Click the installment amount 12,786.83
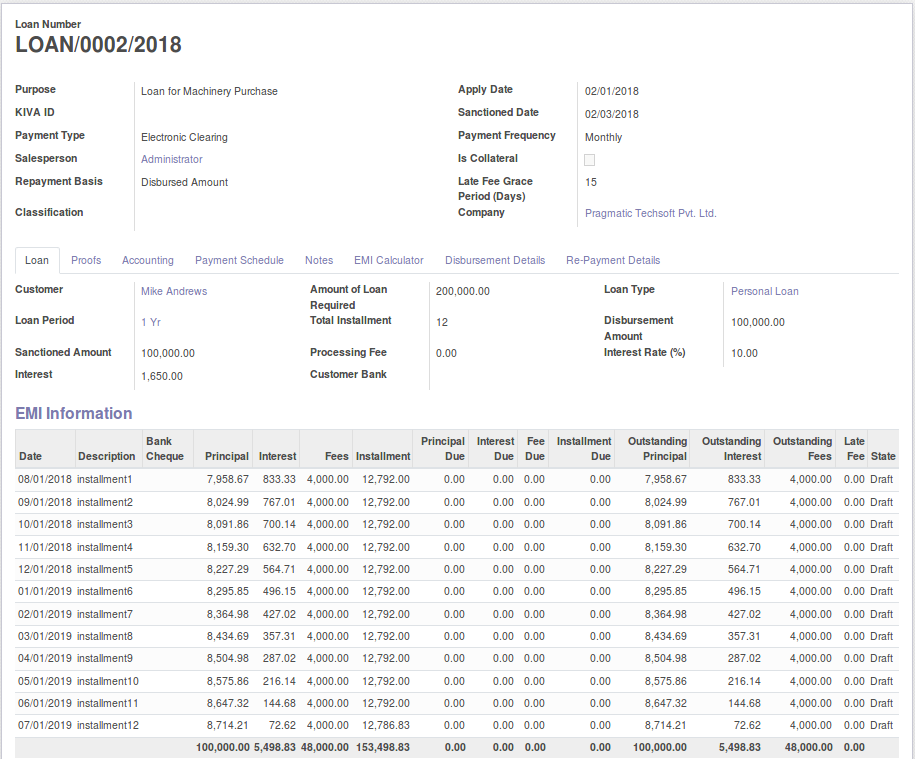915x759 pixels. (386, 726)
